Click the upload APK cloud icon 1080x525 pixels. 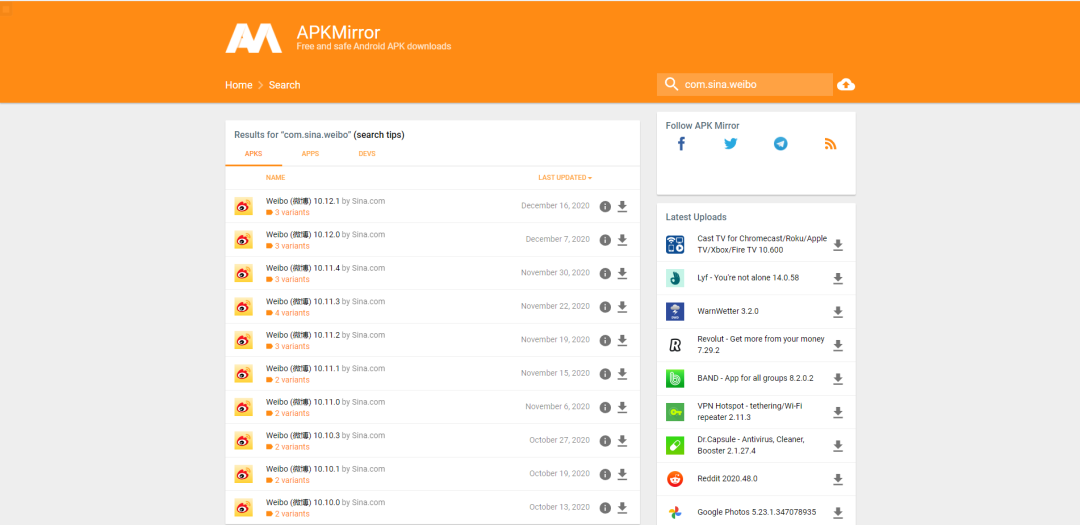[846, 85]
